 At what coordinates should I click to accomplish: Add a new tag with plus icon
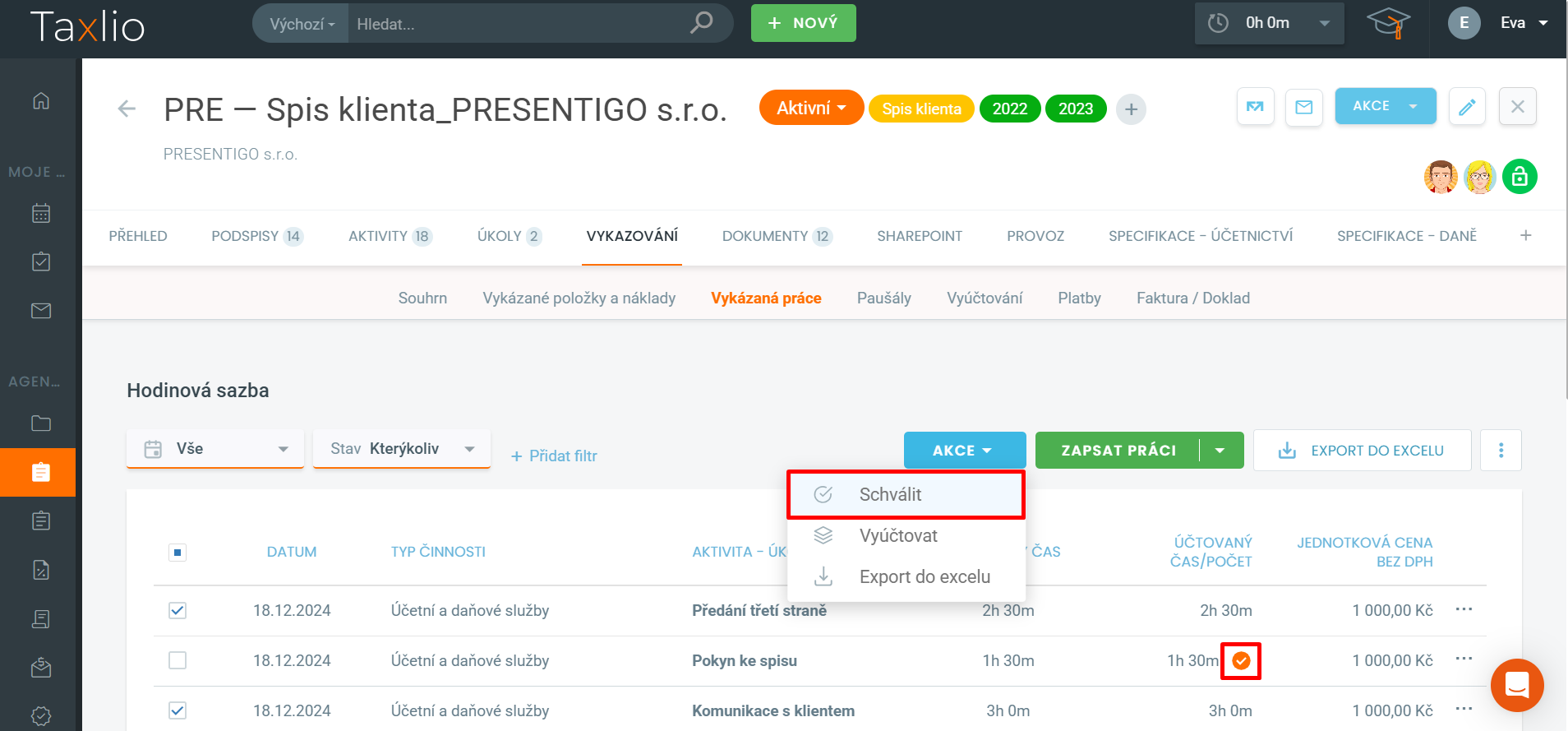click(1131, 109)
